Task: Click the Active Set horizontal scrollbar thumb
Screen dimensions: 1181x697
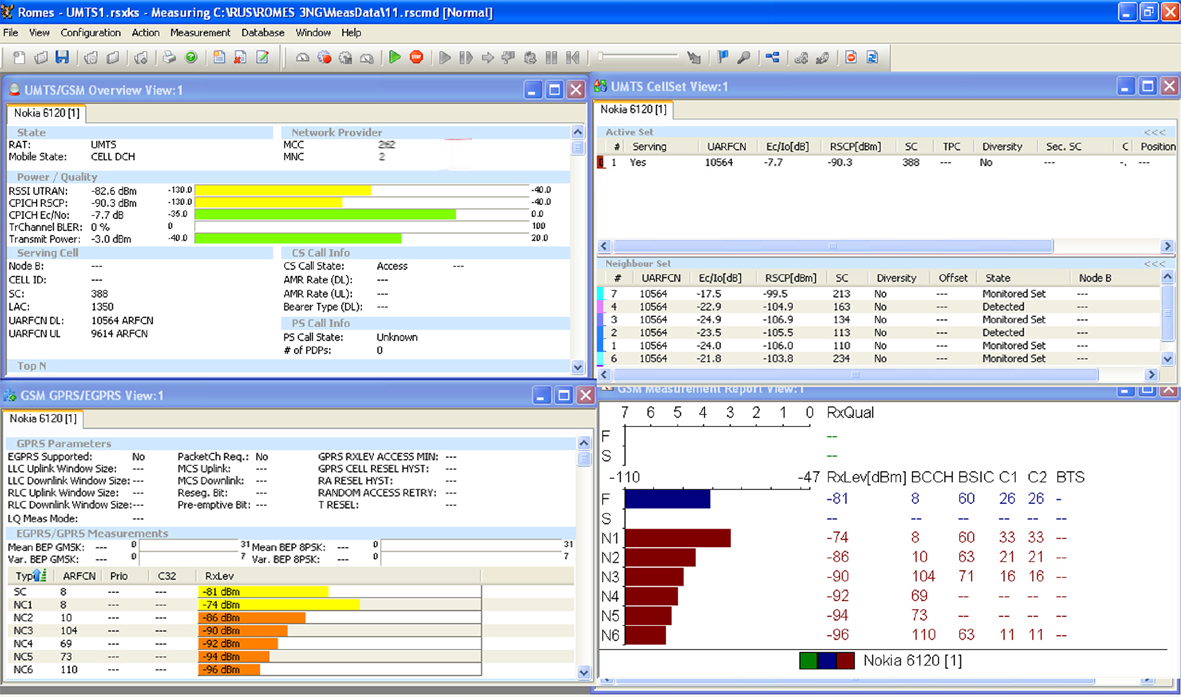Action: (832, 246)
